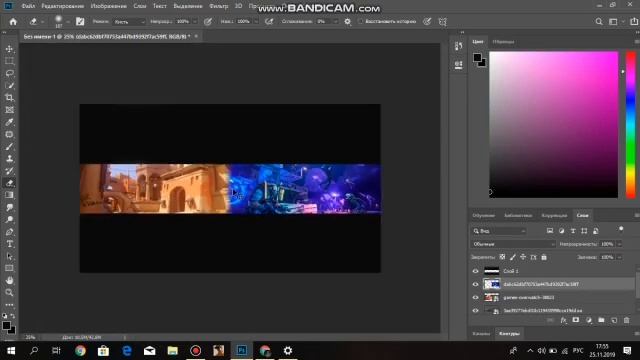Image resolution: width=640 pixels, height=360 pixels.
Task: Open the eraser settings gear icon
Action: point(347,22)
